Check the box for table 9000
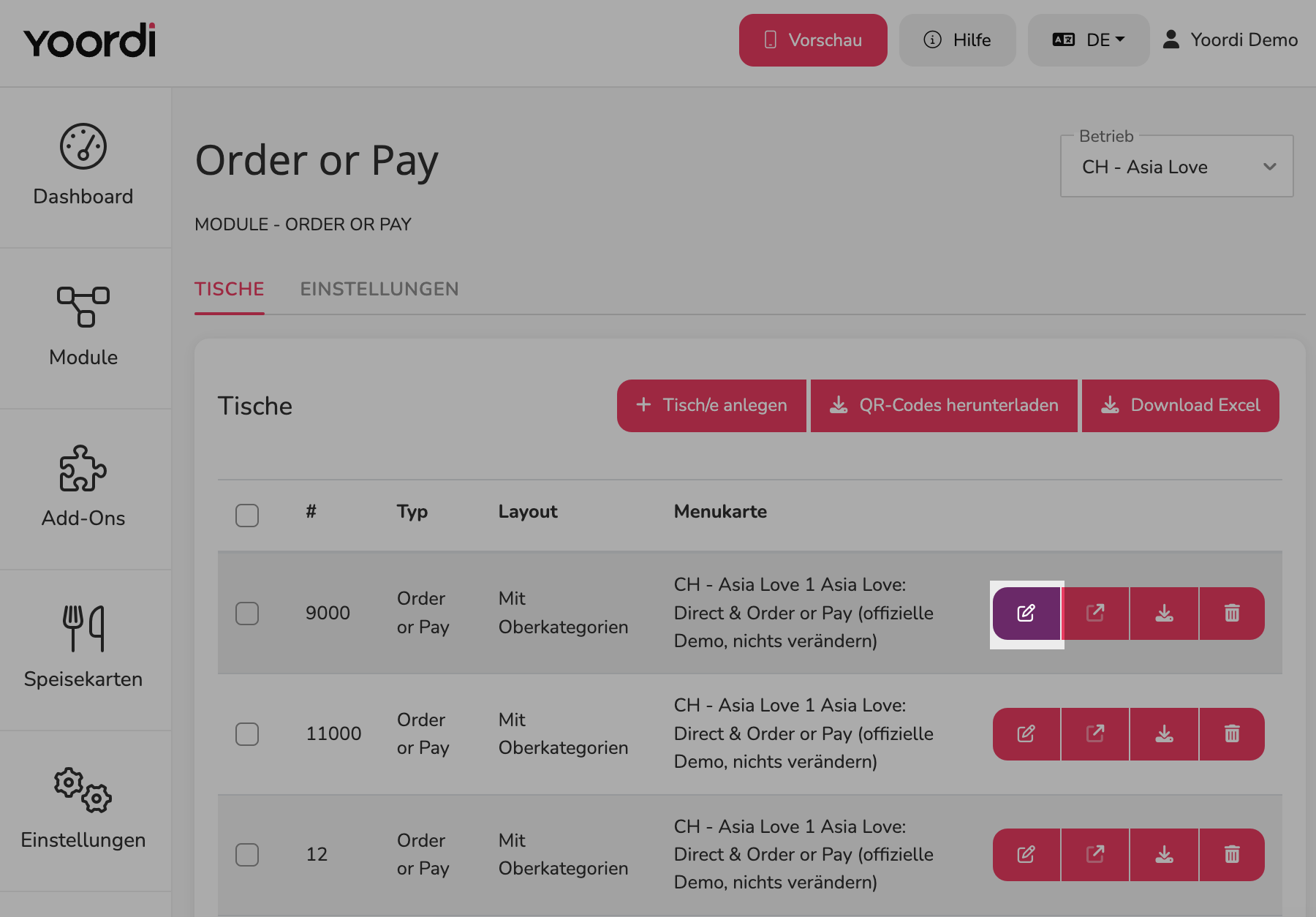Screen dimensions: 1316x917 pyautogui.click(x=247, y=614)
